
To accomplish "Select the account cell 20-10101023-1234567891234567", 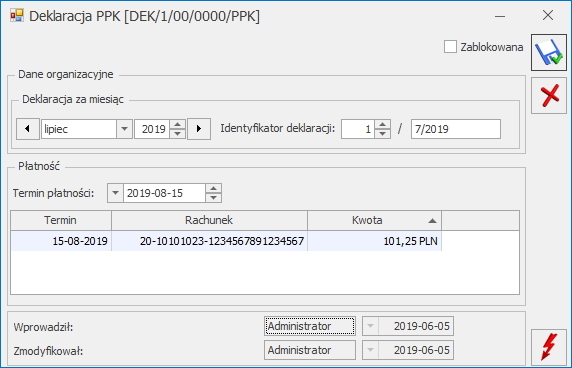I will click(209, 241).
